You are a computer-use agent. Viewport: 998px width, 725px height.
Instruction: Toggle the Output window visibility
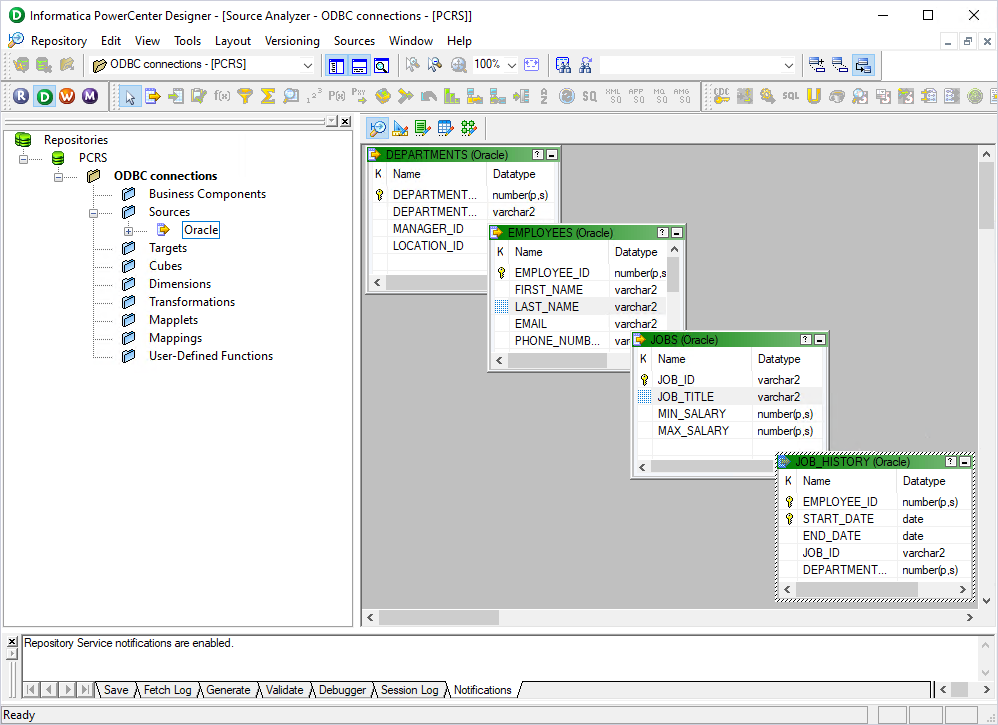(359, 65)
